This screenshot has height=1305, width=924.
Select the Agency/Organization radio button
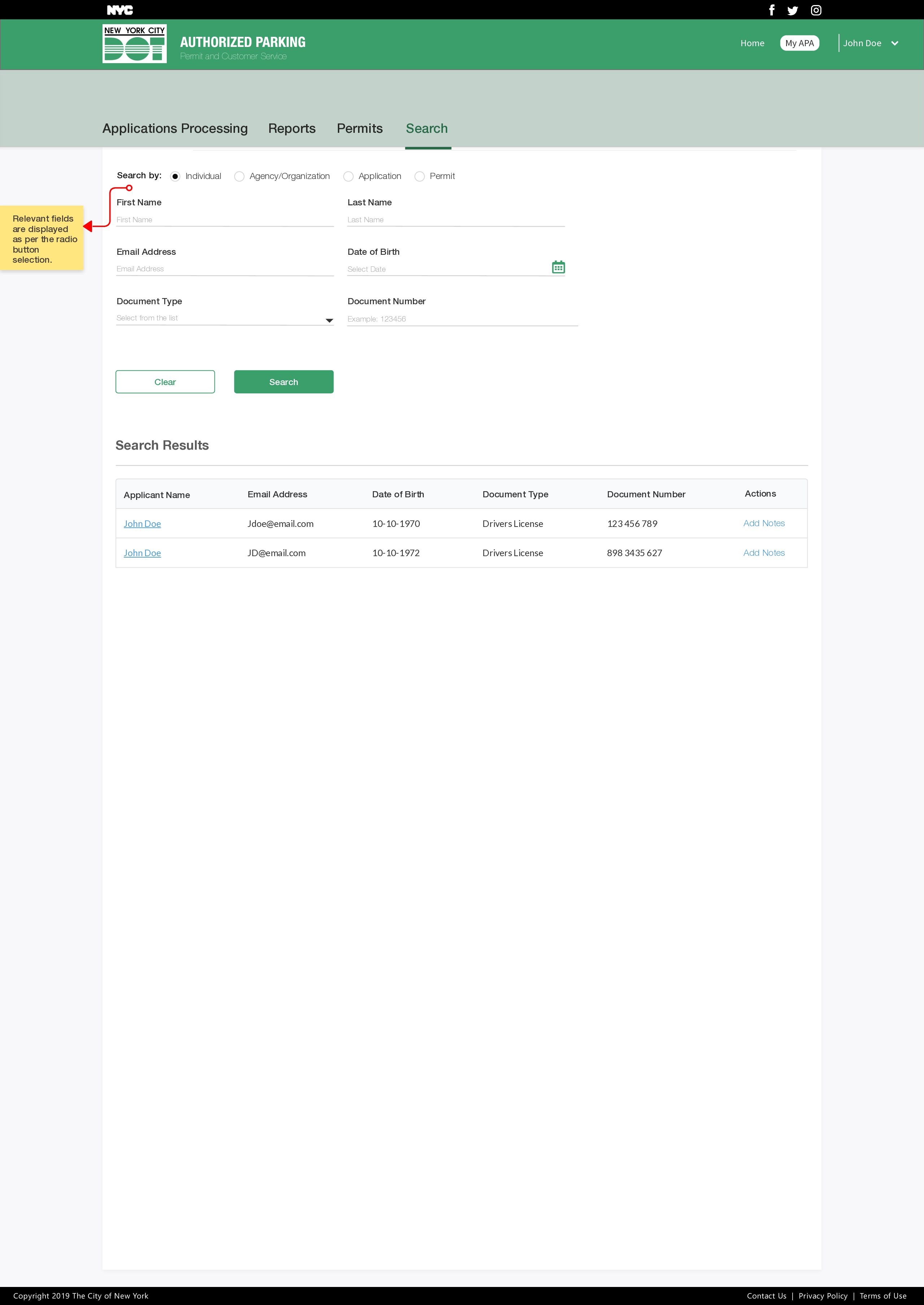[240, 176]
